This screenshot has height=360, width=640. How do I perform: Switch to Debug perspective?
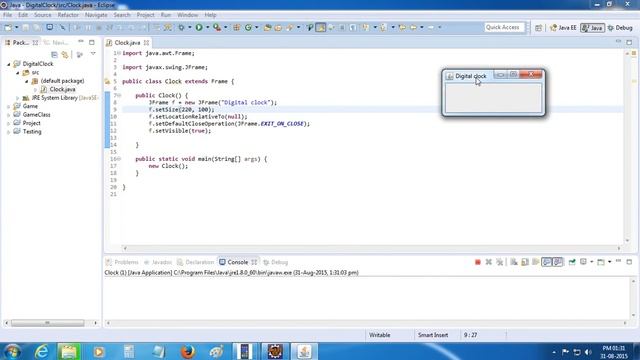[620, 28]
